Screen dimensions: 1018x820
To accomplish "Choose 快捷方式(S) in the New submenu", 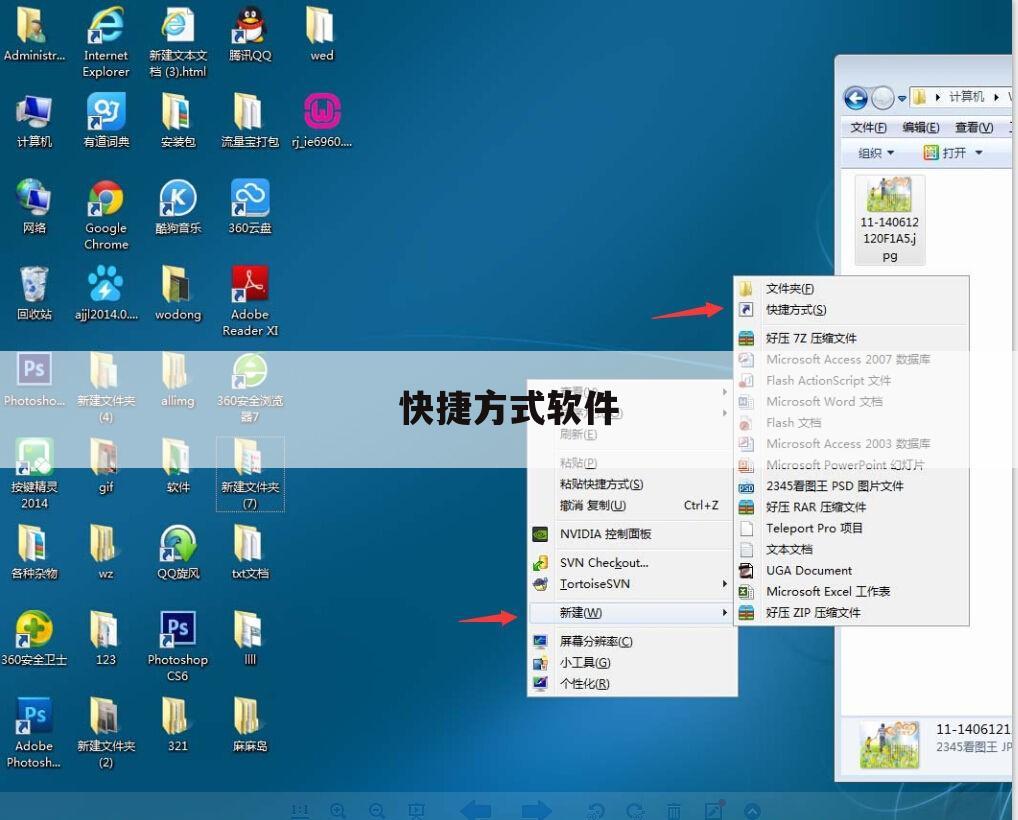I will click(851, 310).
